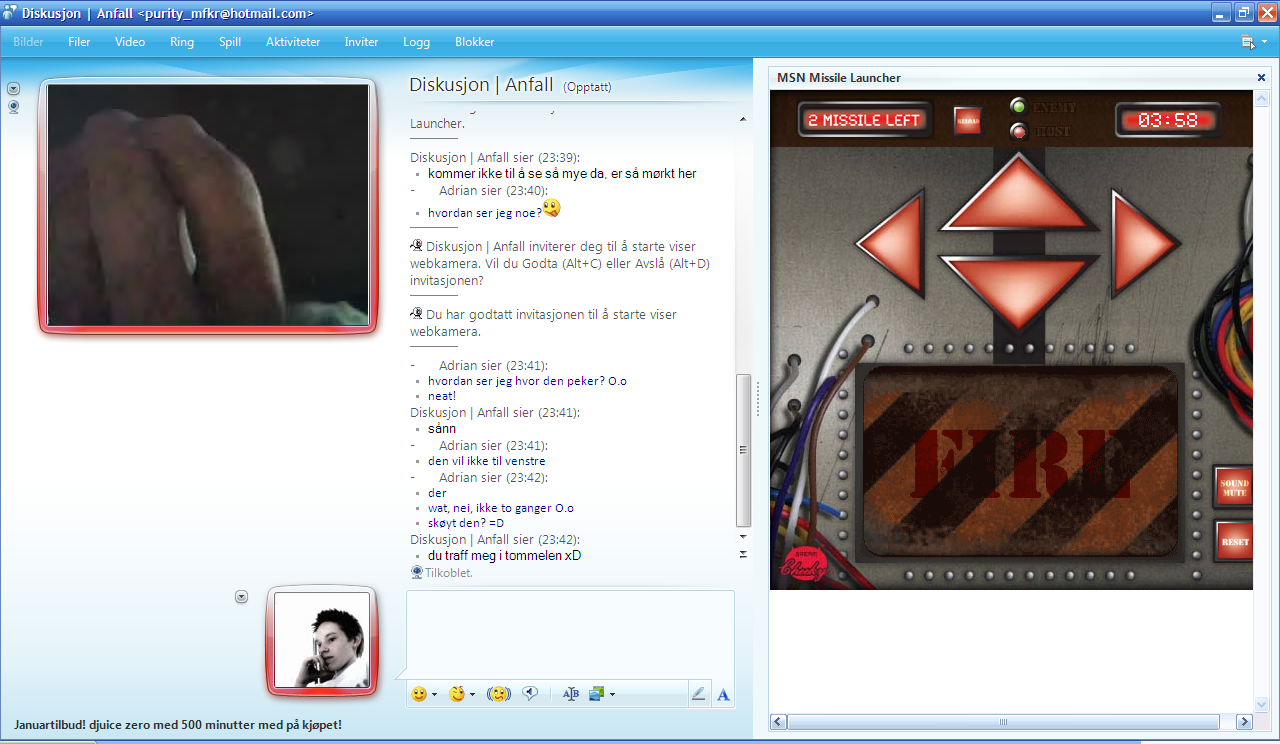Close the MSN Missile Launcher panel
This screenshot has height=744, width=1280.
(x=1261, y=78)
